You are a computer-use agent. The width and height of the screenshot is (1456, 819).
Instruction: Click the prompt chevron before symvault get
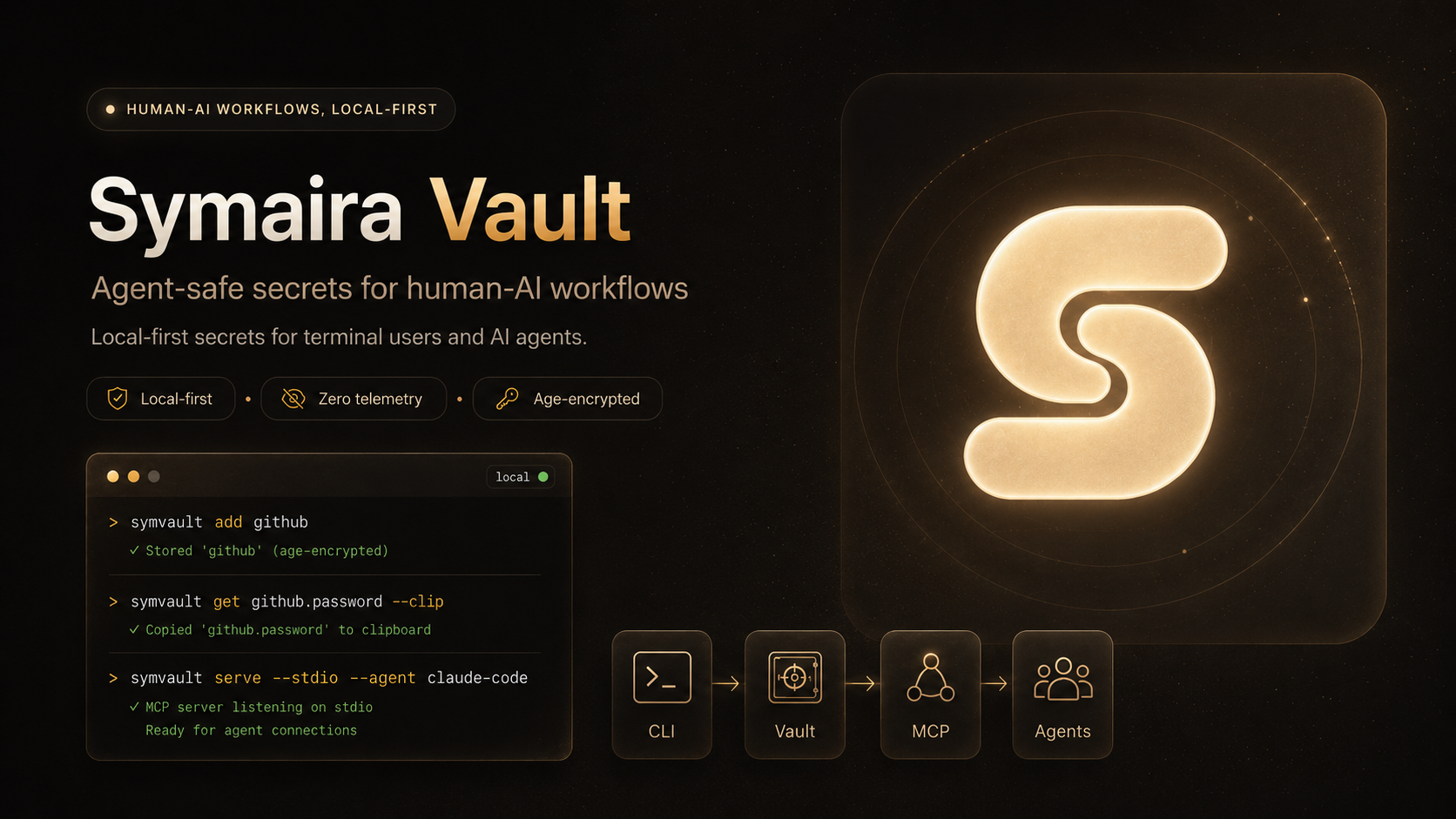tap(113, 601)
